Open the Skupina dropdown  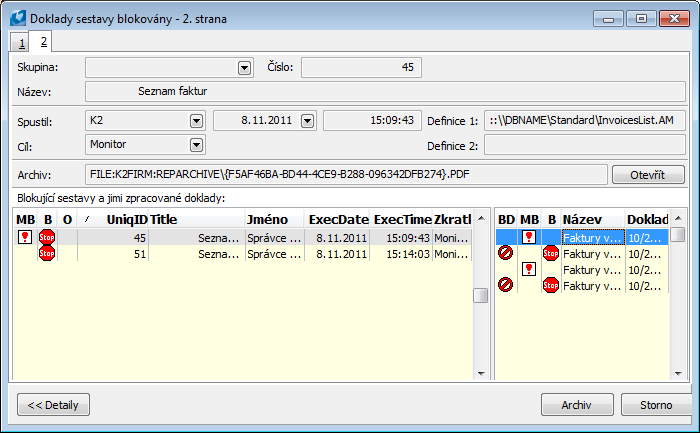point(244,68)
